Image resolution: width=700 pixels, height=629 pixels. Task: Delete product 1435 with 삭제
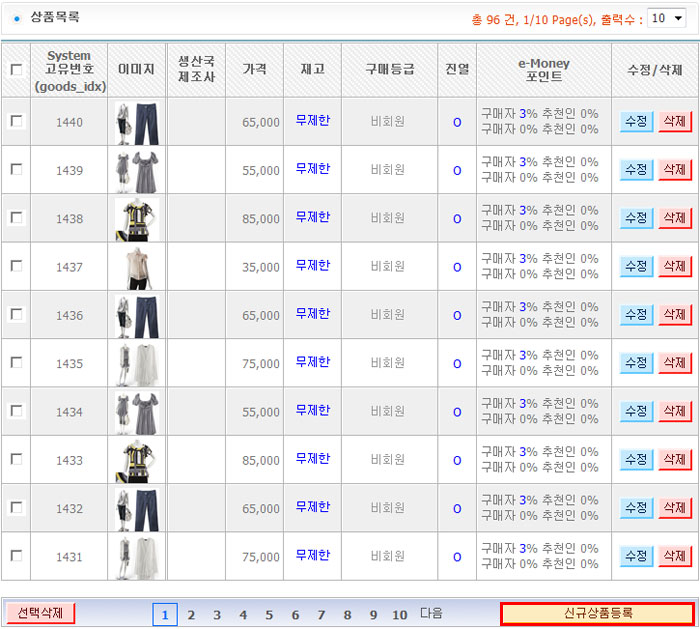pyautogui.click(x=675, y=363)
